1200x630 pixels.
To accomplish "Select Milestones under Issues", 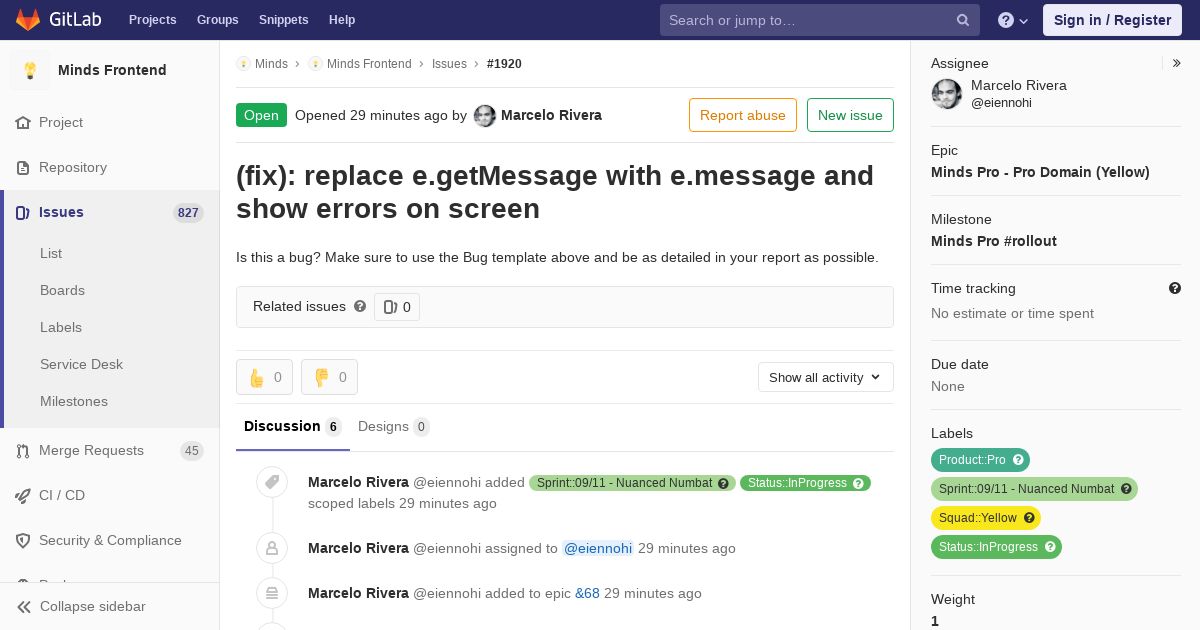I will 74,401.
